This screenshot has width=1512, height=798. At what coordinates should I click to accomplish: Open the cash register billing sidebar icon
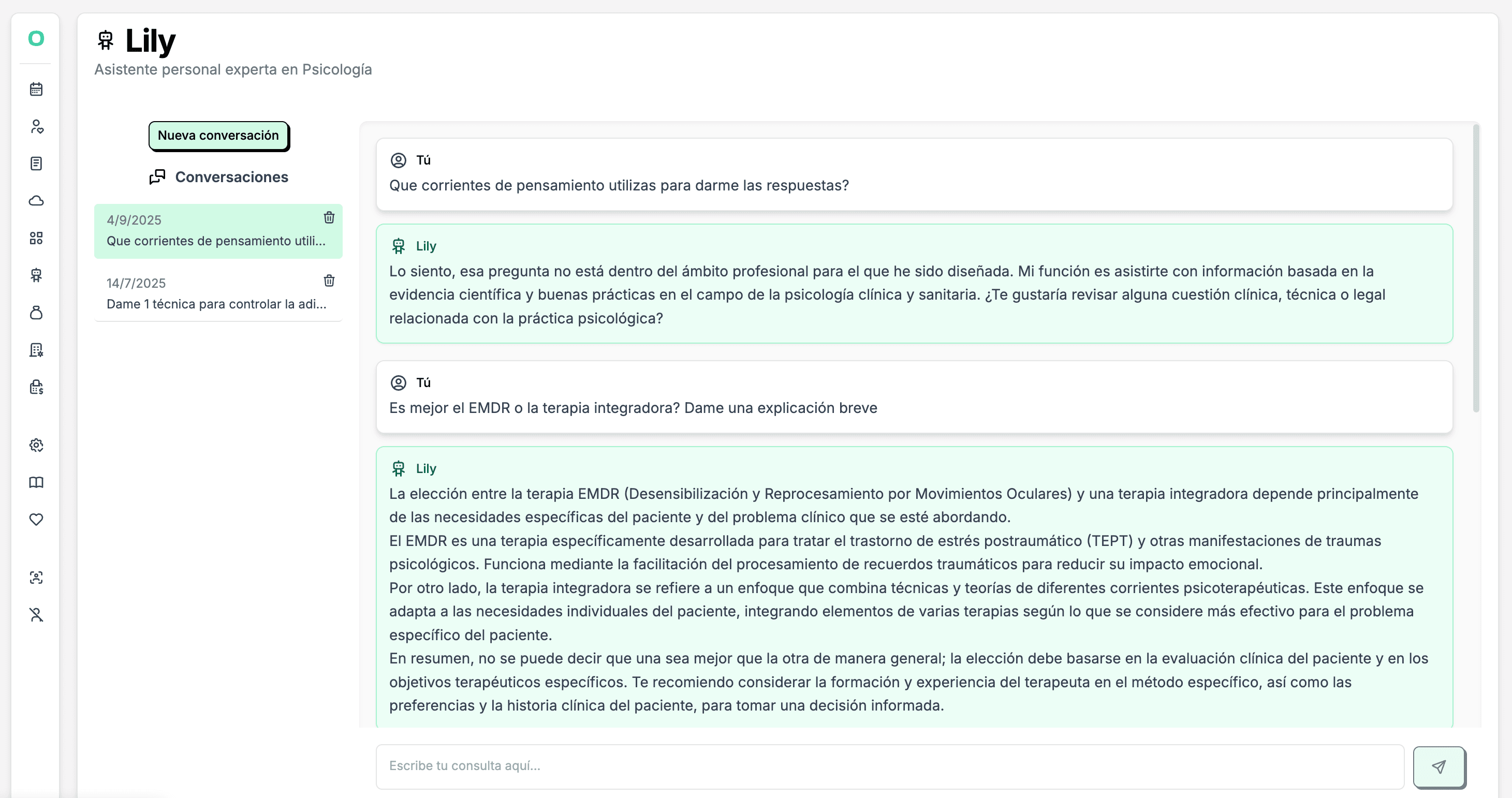point(36,387)
